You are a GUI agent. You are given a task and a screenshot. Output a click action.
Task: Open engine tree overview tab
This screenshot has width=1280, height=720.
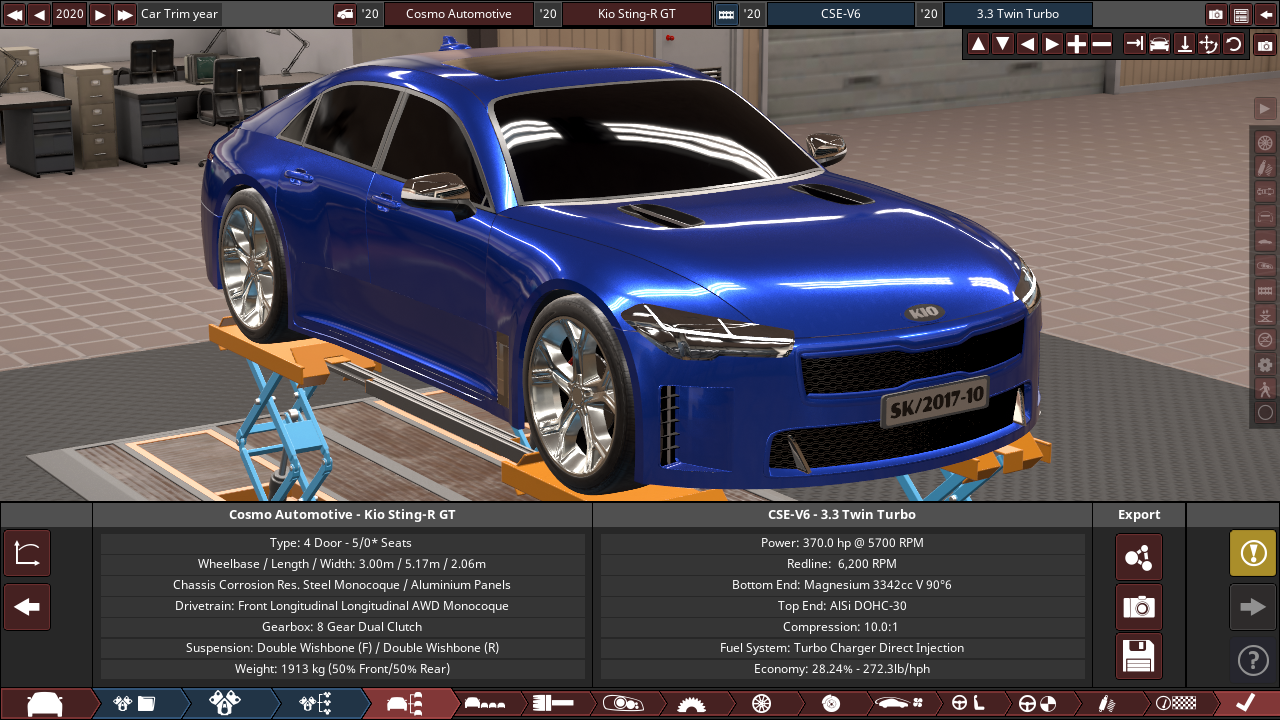click(316, 704)
